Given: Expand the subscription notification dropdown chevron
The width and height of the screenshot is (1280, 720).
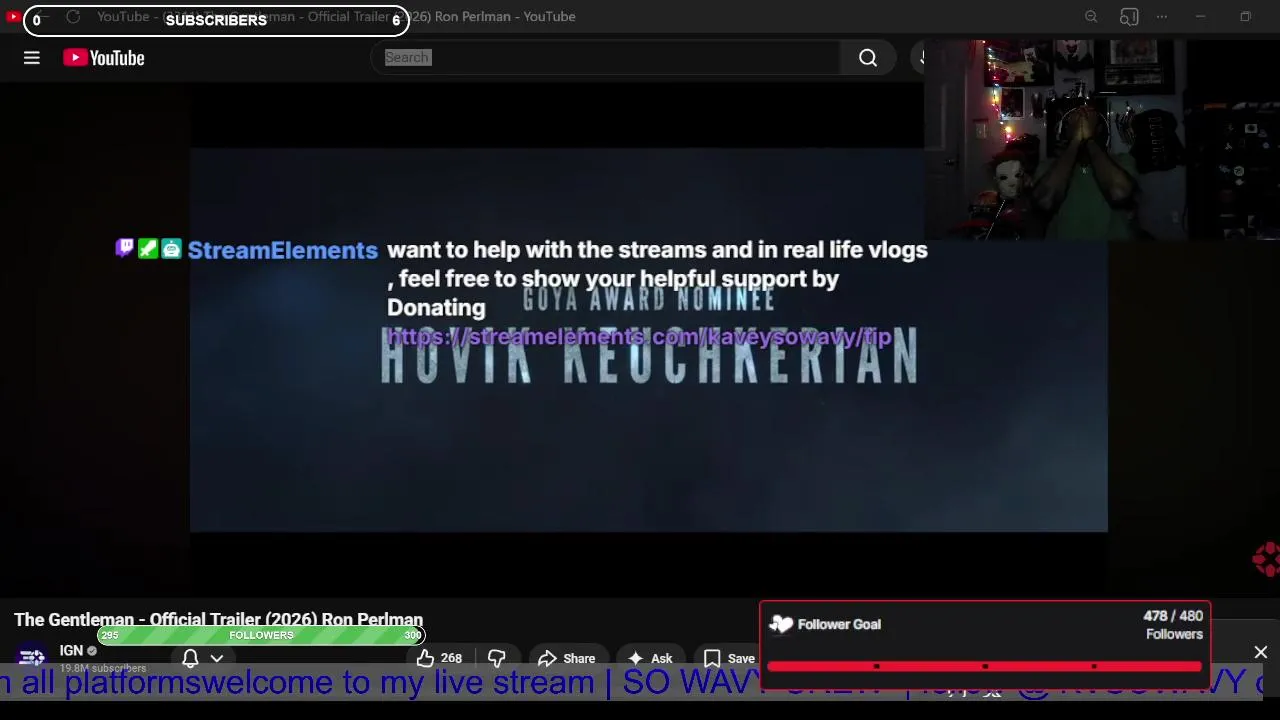Looking at the screenshot, I should coord(217,658).
